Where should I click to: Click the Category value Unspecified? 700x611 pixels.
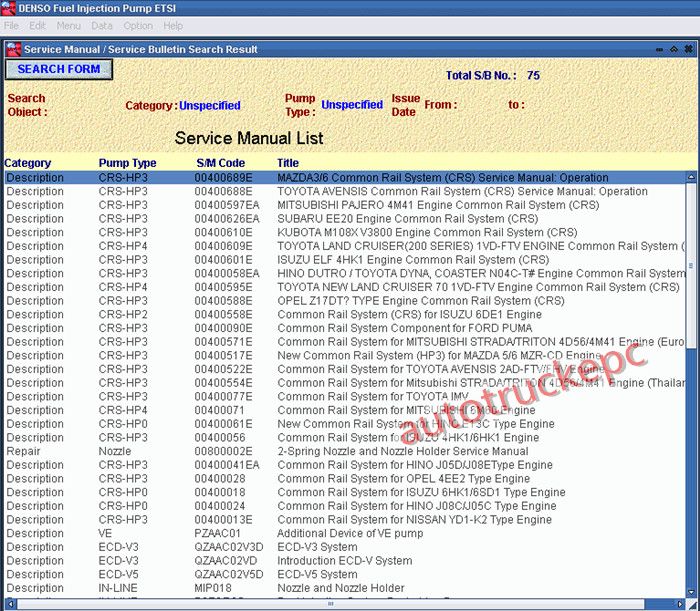click(x=210, y=106)
